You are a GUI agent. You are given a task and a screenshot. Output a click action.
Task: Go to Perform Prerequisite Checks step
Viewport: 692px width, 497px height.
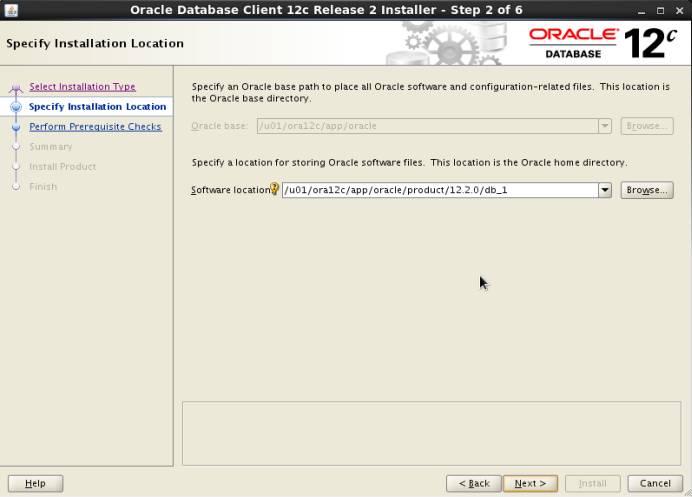pos(95,127)
